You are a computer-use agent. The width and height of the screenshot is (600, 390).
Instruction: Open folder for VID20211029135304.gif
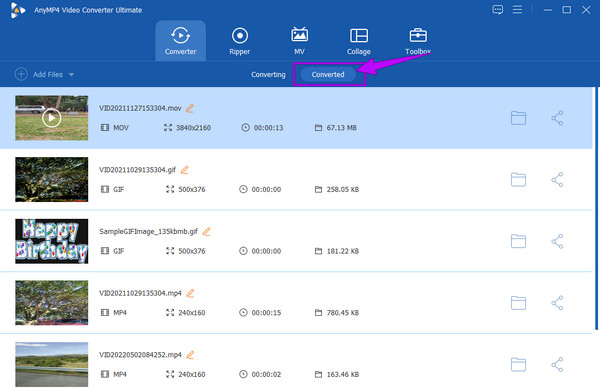[x=518, y=179]
